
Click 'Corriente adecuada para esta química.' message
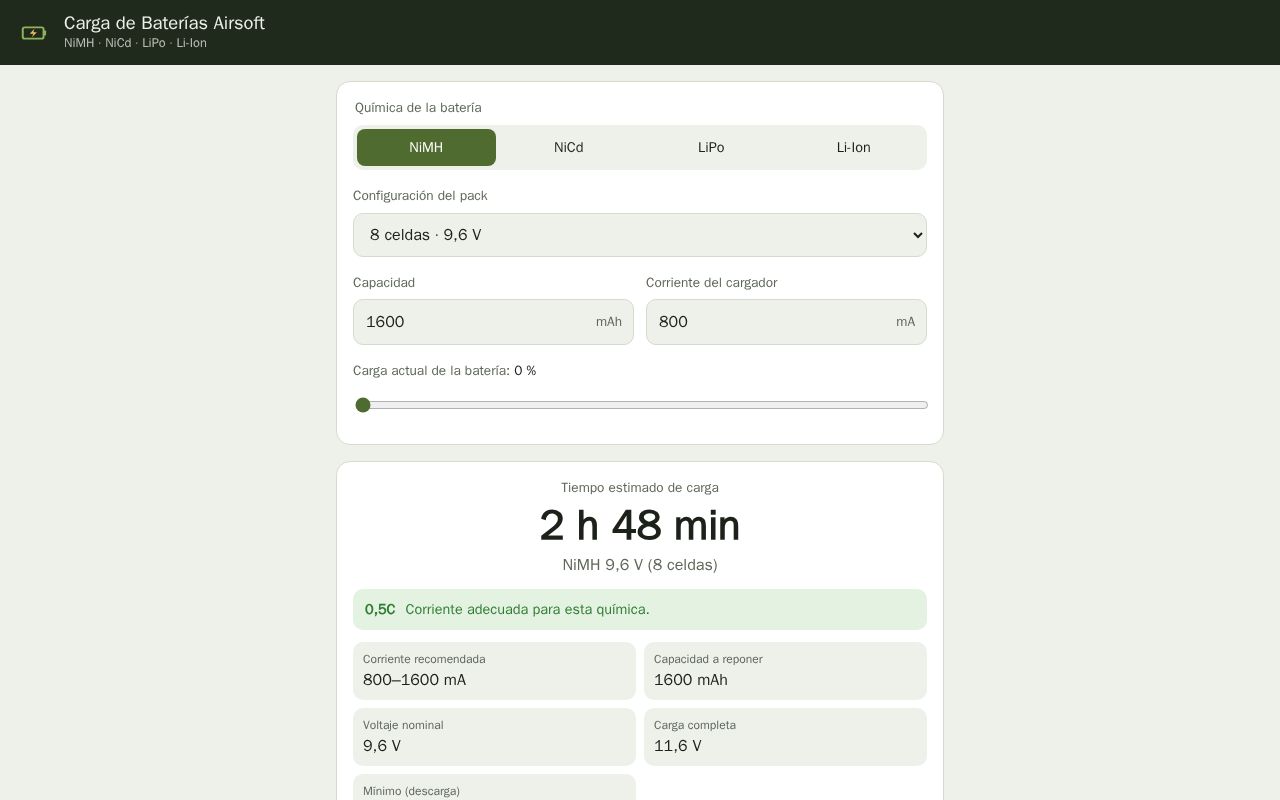[x=527, y=609]
